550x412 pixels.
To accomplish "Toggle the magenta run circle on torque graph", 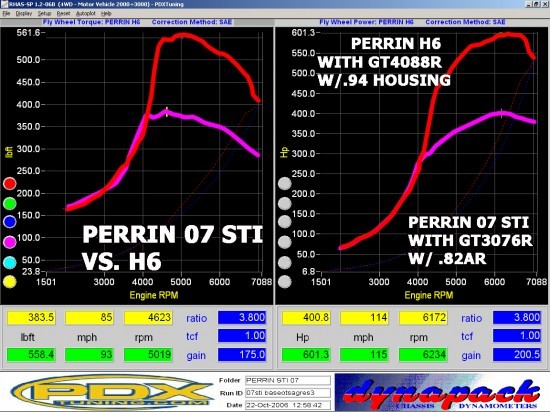I will [x=9, y=242].
